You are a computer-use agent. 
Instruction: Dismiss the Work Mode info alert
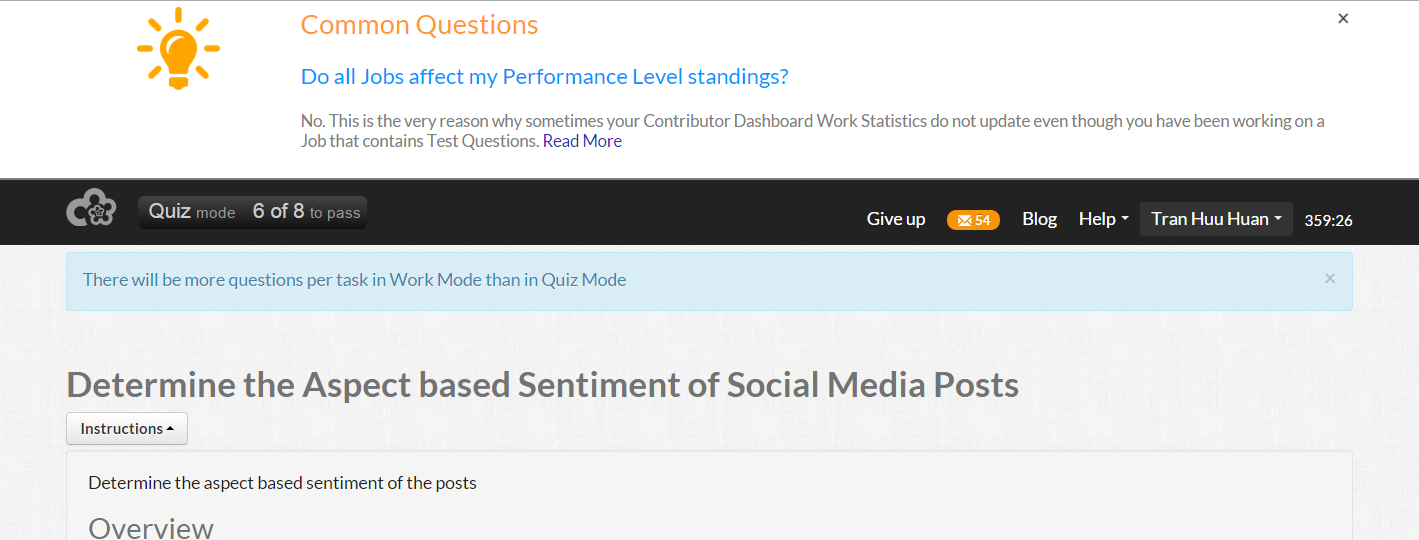[x=1329, y=279]
